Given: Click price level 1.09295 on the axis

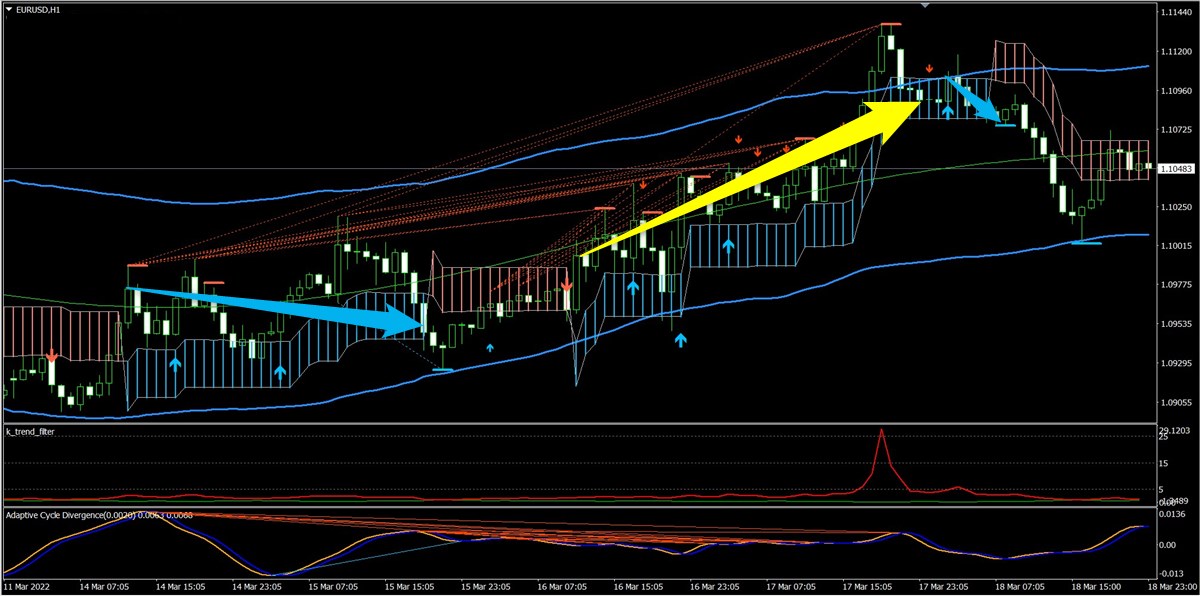Looking at the screenshot, I should point(1174,363).
